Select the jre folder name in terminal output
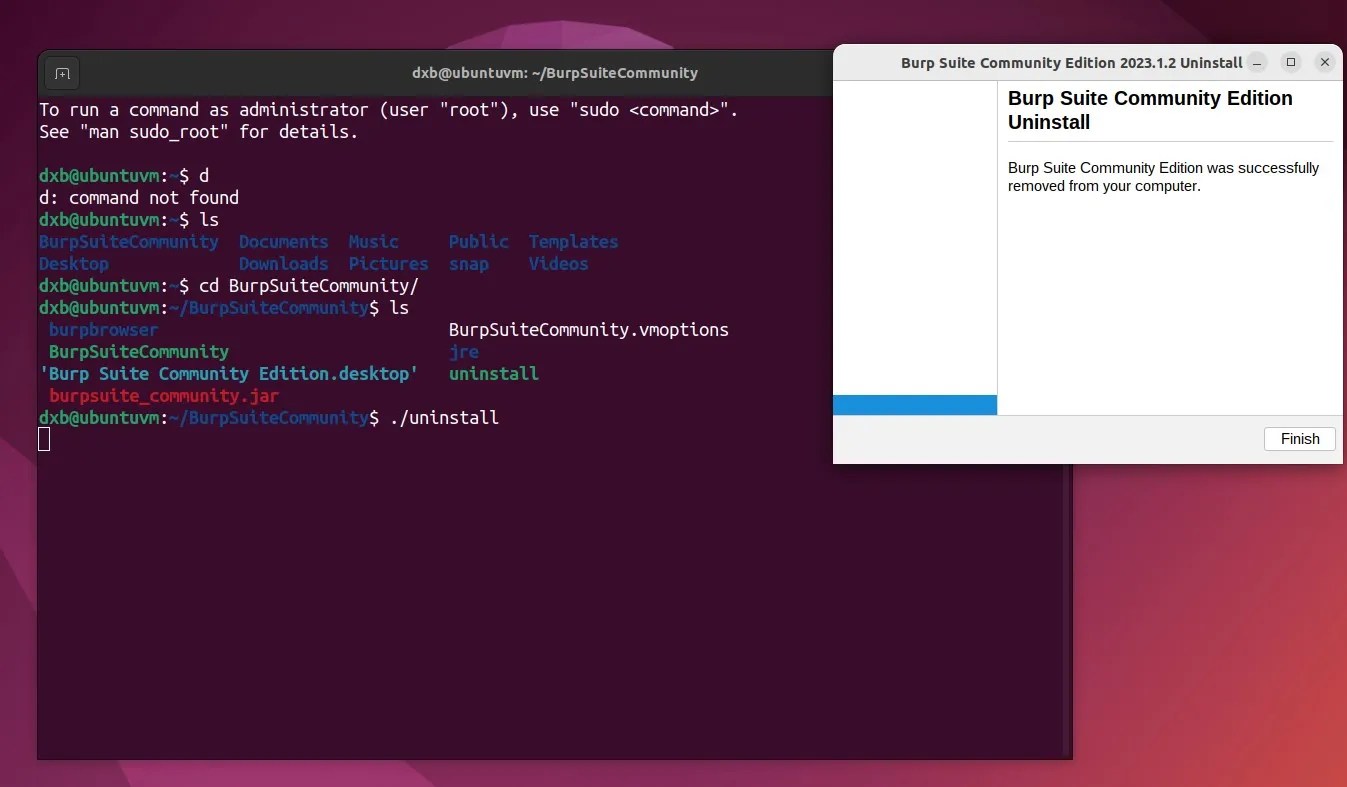1347x787 pixels. click(x=463, y=352)
